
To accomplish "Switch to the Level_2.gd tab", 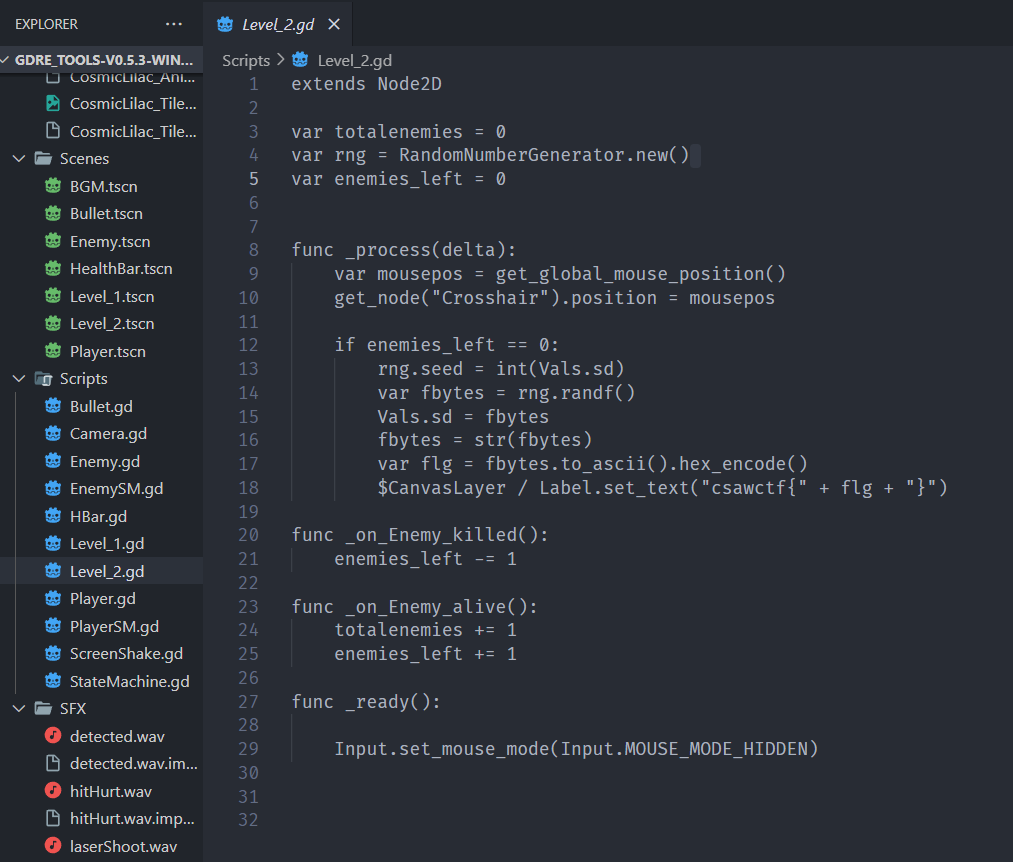I will click(278, 24).
